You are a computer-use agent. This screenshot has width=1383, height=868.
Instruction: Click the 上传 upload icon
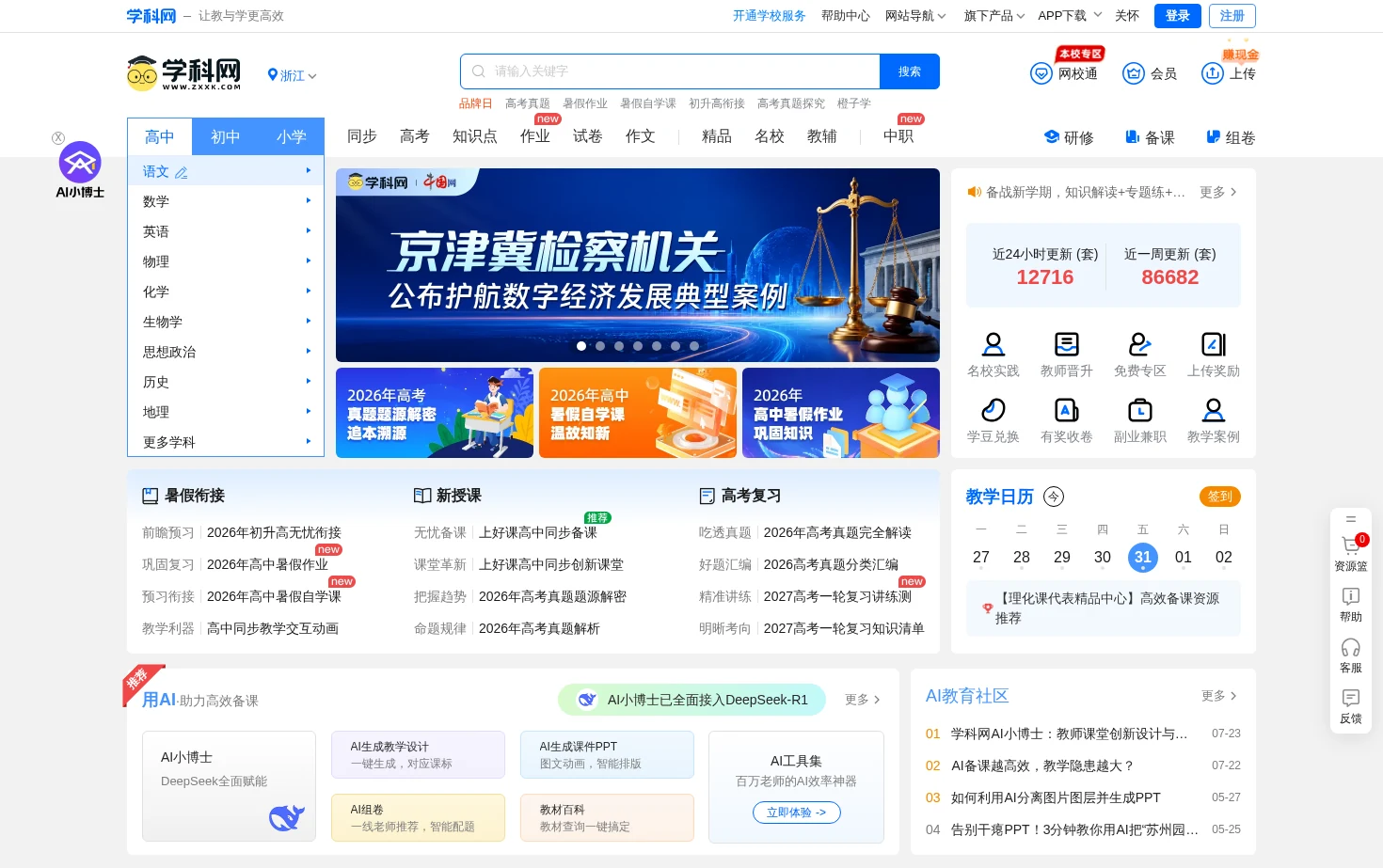click(x=1213, y=73)
